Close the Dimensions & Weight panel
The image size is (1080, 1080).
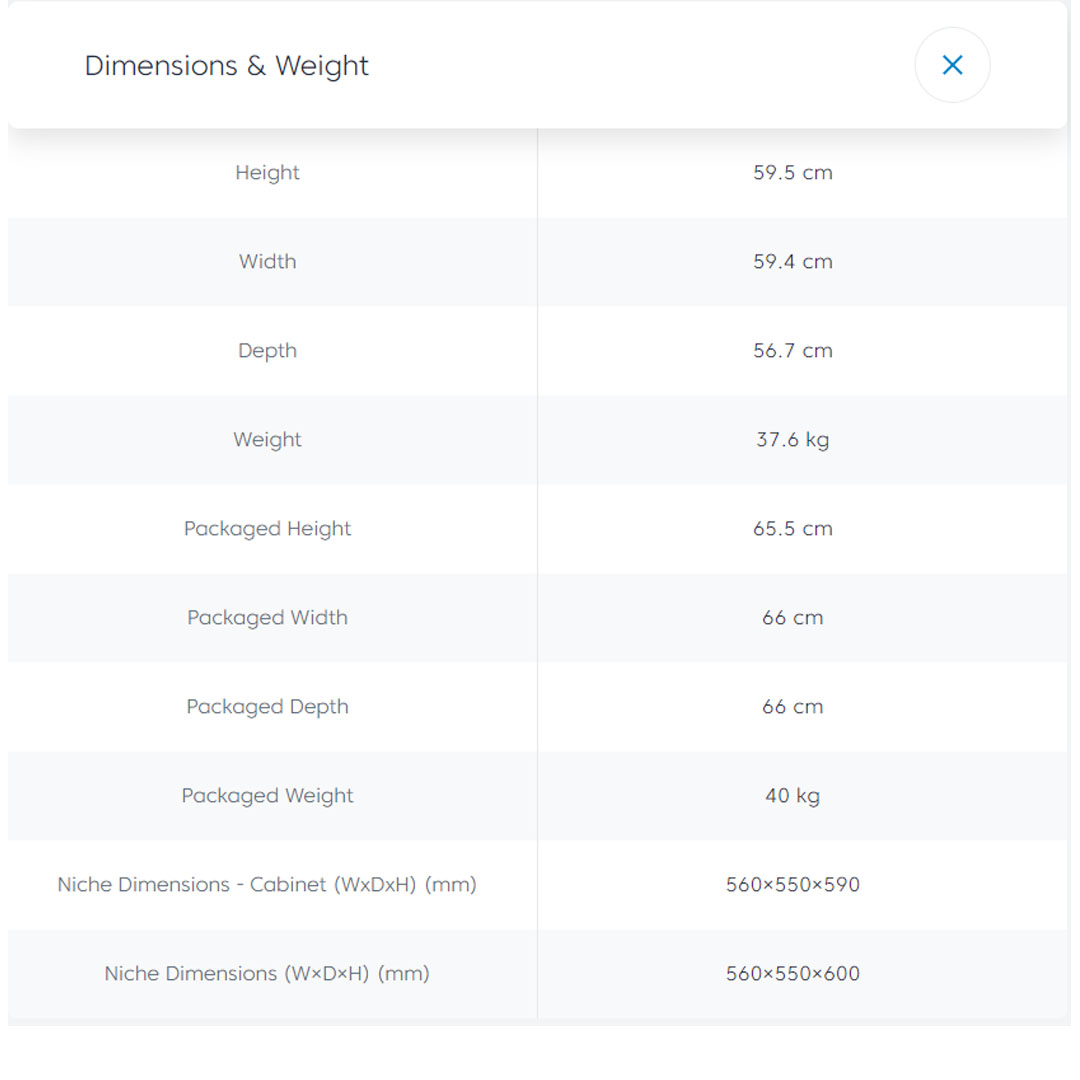pos(952,65)
